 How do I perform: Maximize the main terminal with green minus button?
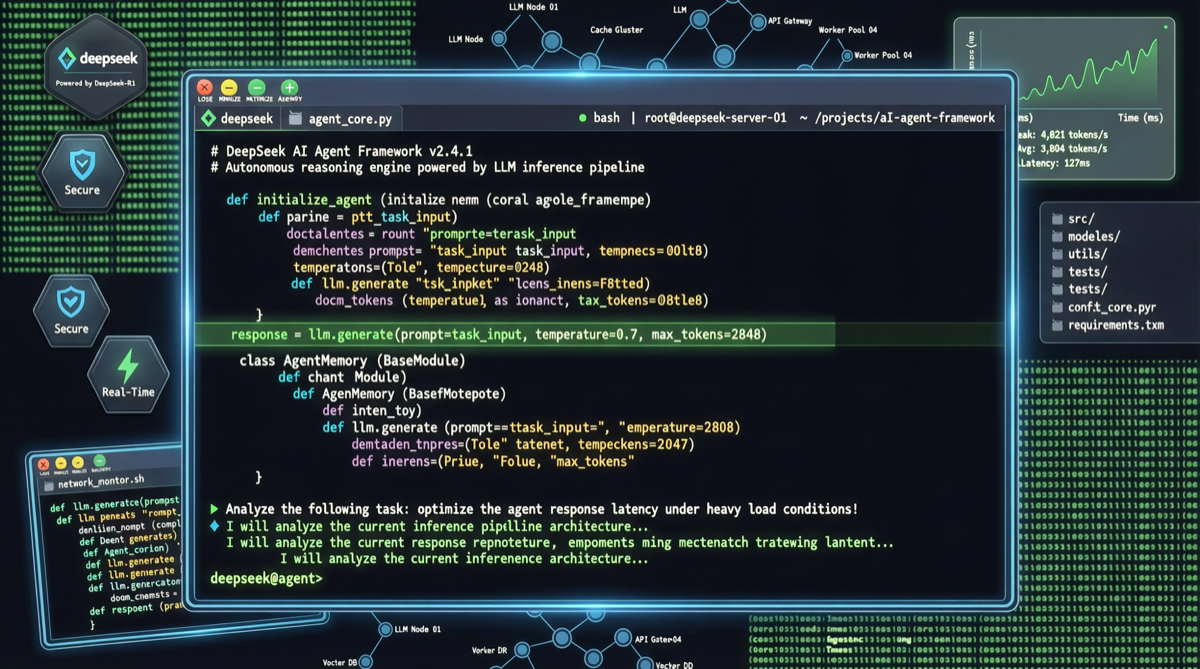pyautogui.click(x=258, y=88)
